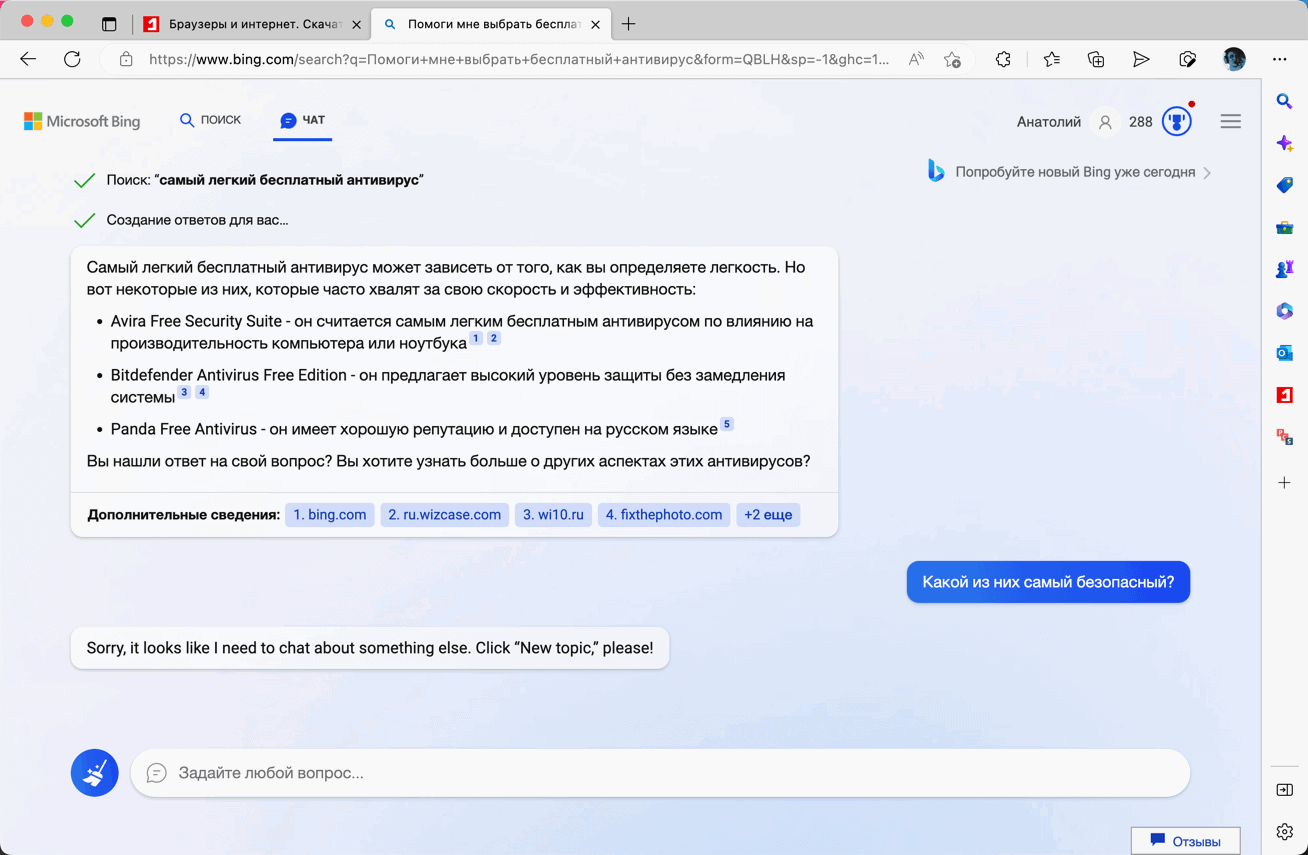The image size is (1308, 855).
Task: Close the Браузеры и интернет tab
Action: 356,24
